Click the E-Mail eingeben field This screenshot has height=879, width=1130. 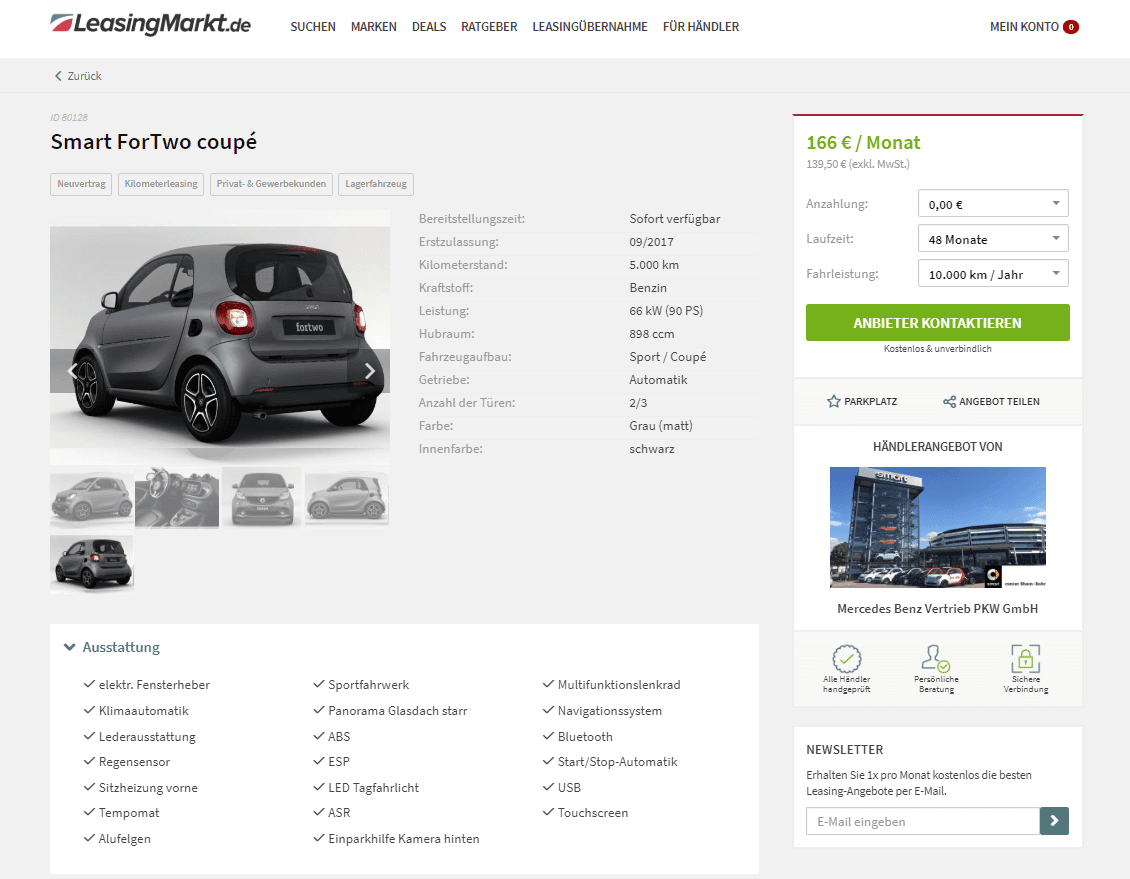click(x=922, y=821)
